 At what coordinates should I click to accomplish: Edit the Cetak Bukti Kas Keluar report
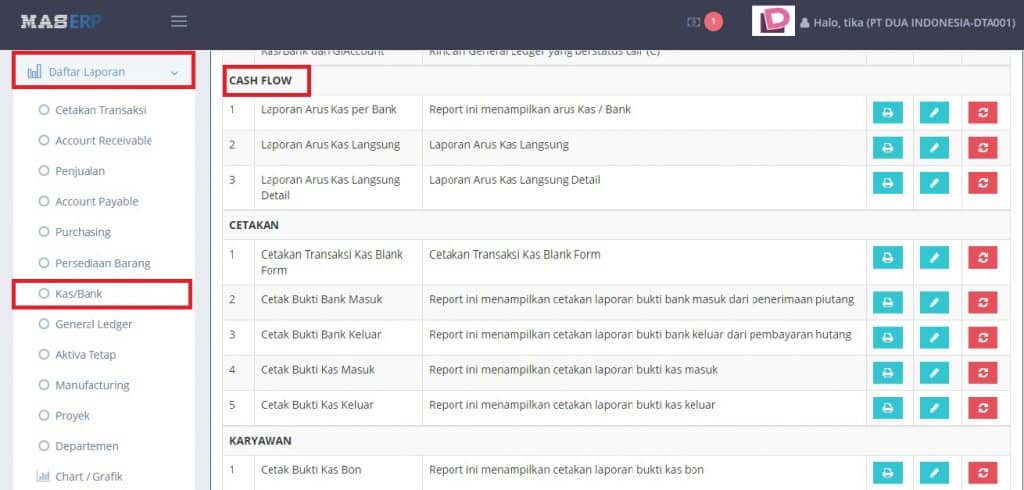point(934,407)
